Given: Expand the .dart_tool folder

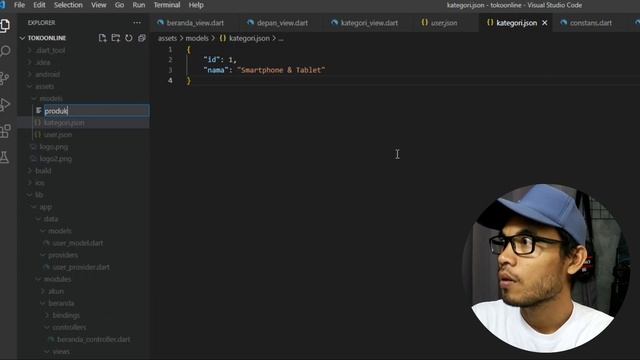Looking at the screenshot, I should 29,50.
